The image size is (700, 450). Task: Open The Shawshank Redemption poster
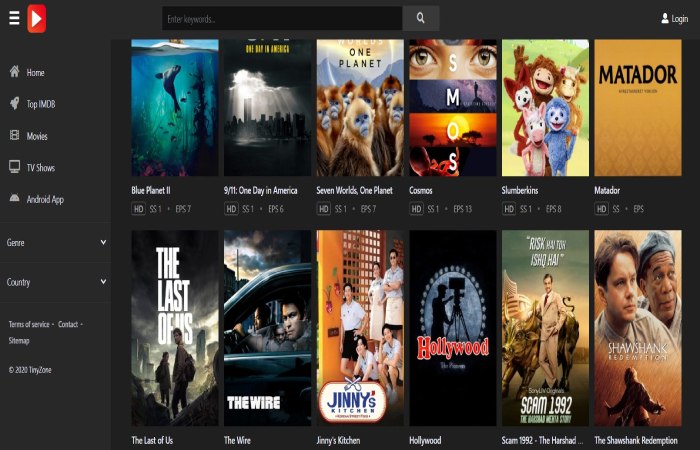[x=638, y=328]
